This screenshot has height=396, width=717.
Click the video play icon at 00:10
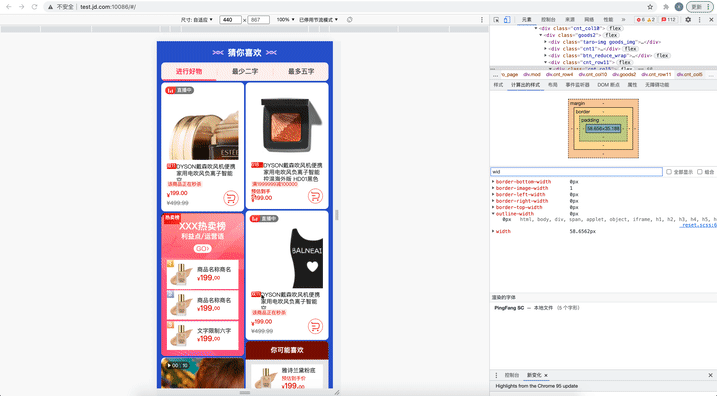[169, 365]
